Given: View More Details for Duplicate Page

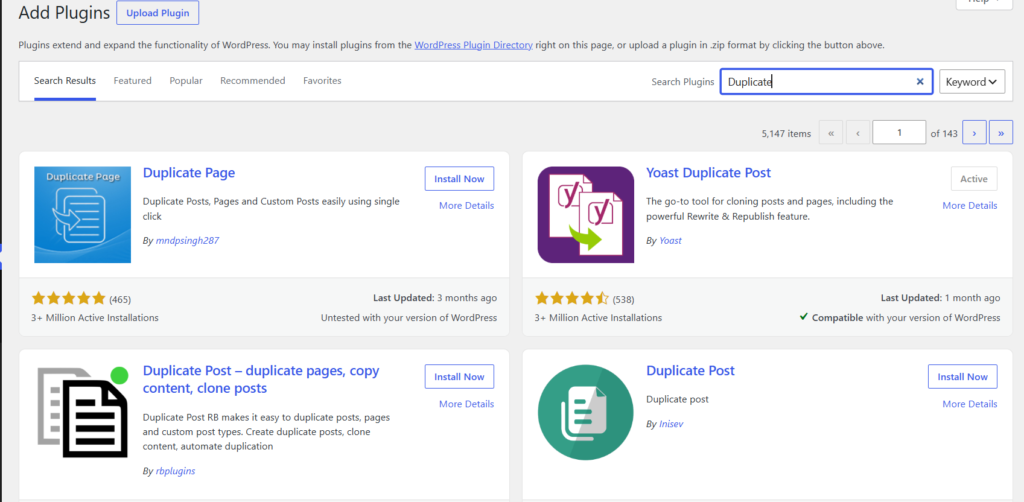Looking at the screenshot, I should pyautogui.click(x=466, y=206).
